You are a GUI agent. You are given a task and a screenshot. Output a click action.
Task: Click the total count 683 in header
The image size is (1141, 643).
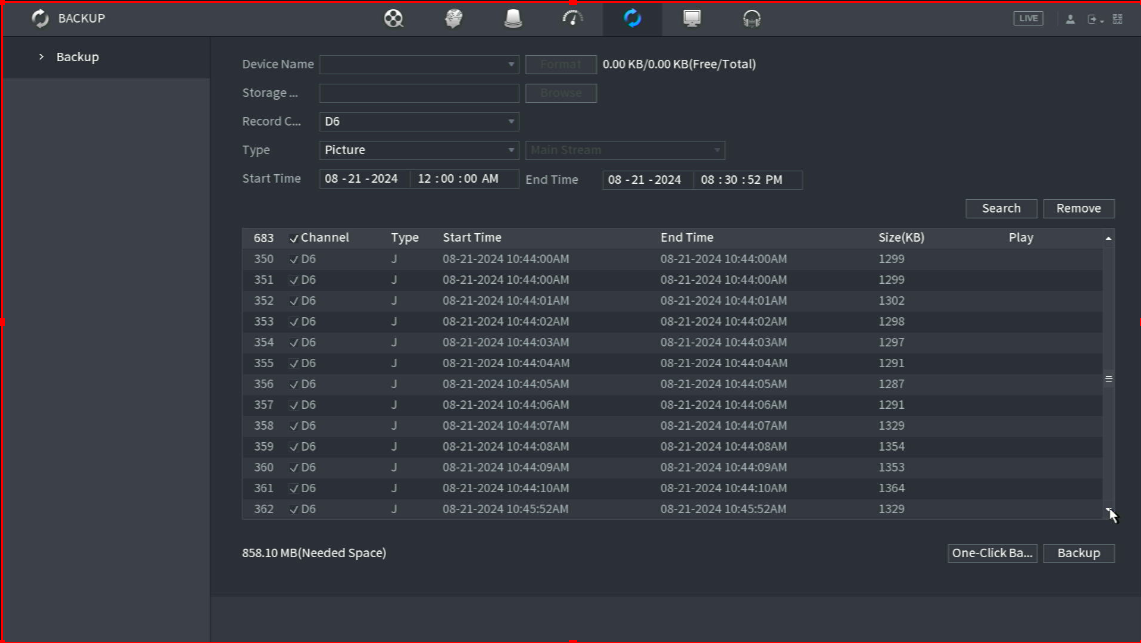pyautogui.click(x=263, y=238)
